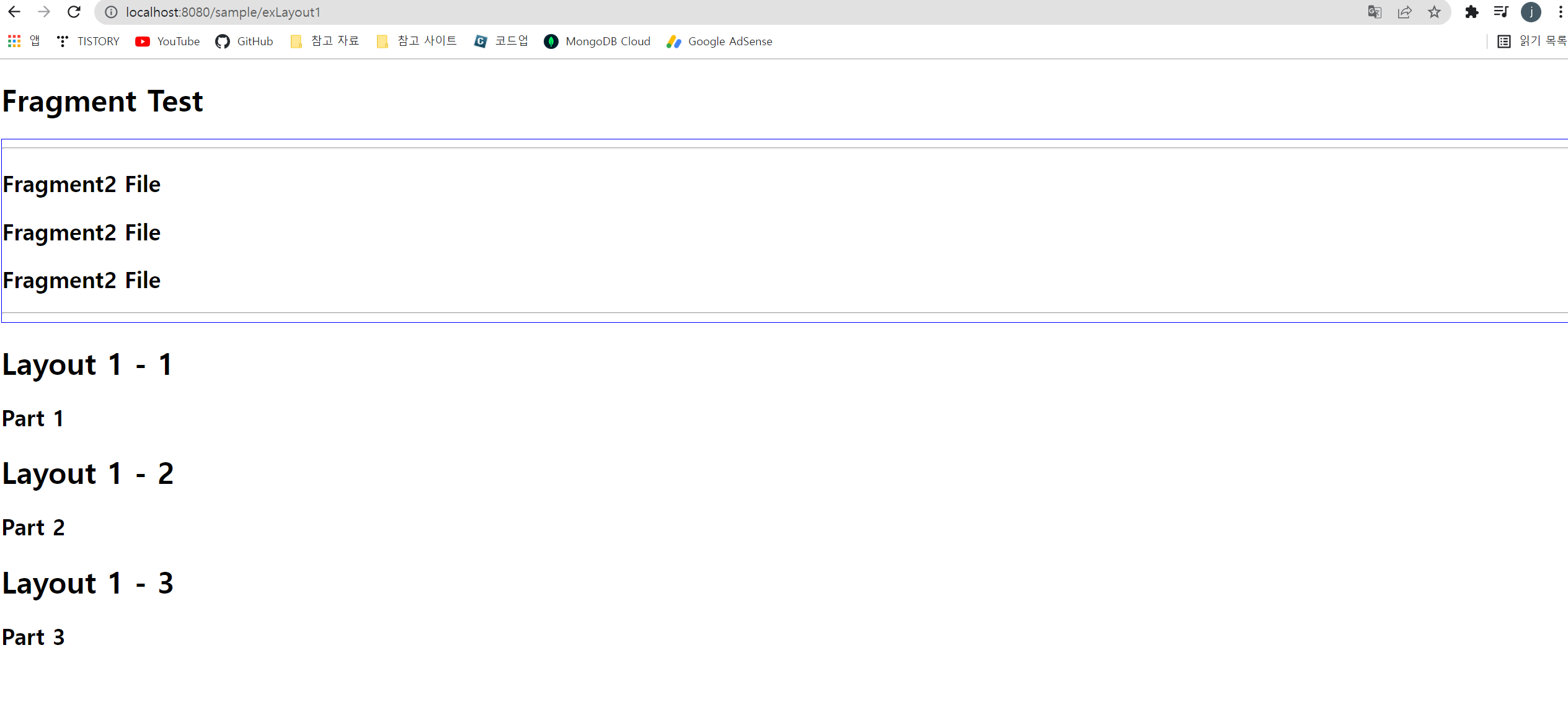Open the GitHub bookmark
This screenshot has width=1568, height=715.
(244, 42)
